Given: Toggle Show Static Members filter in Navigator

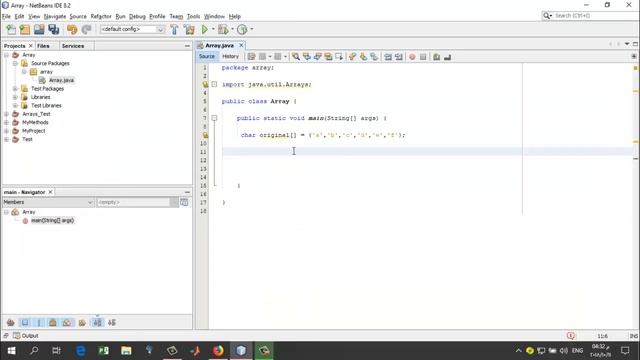Looking at the screenshot, I should tap(39, 323).
